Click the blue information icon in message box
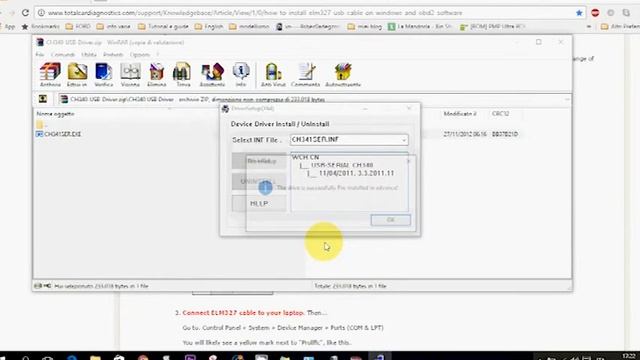 click(x=265, y=187)
